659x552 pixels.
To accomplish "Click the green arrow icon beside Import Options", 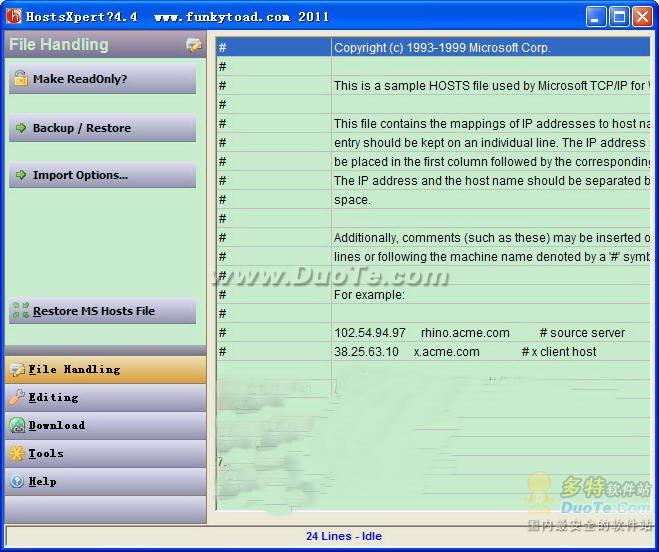I will coord(21,175).
